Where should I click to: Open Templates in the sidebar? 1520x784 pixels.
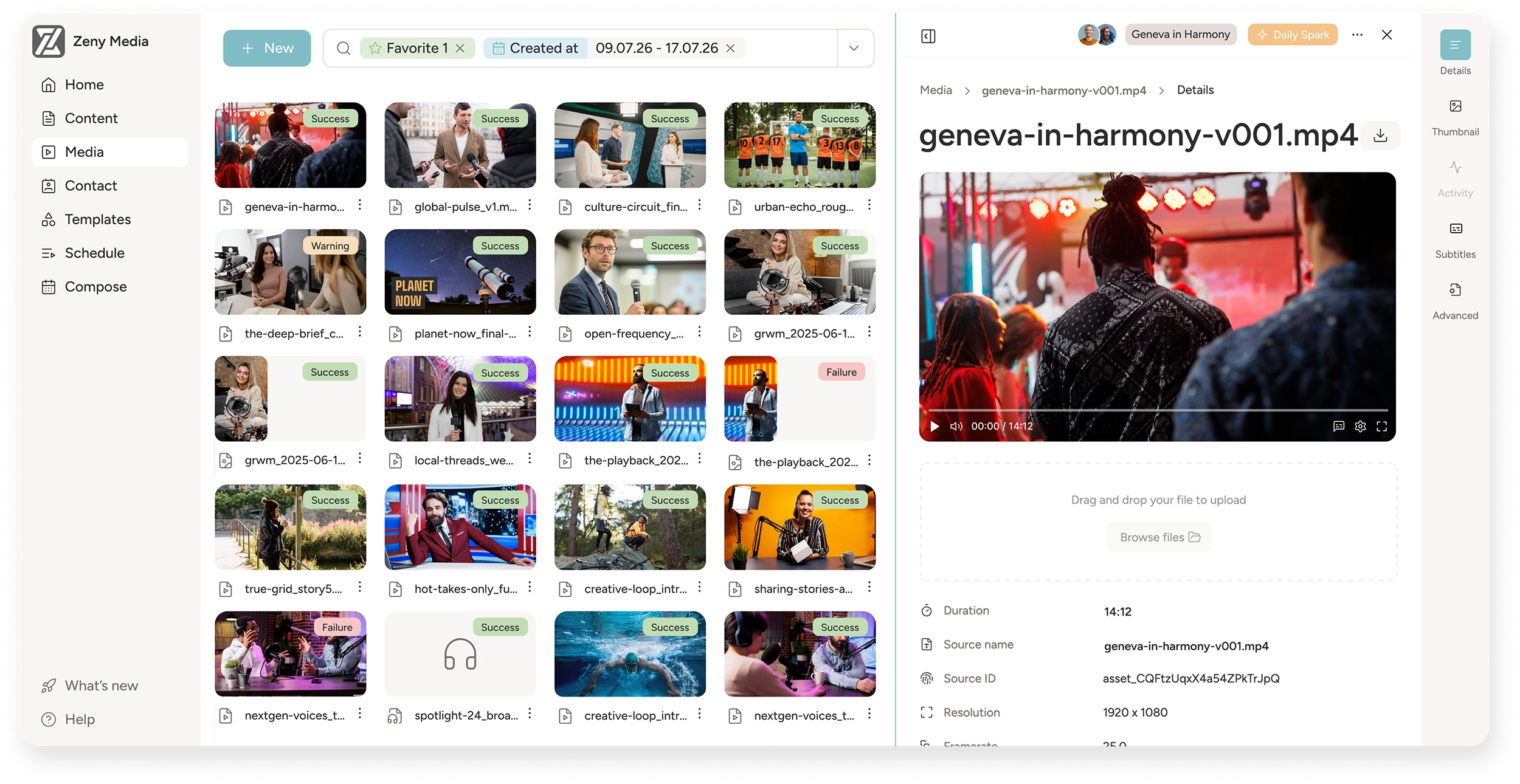110,219
